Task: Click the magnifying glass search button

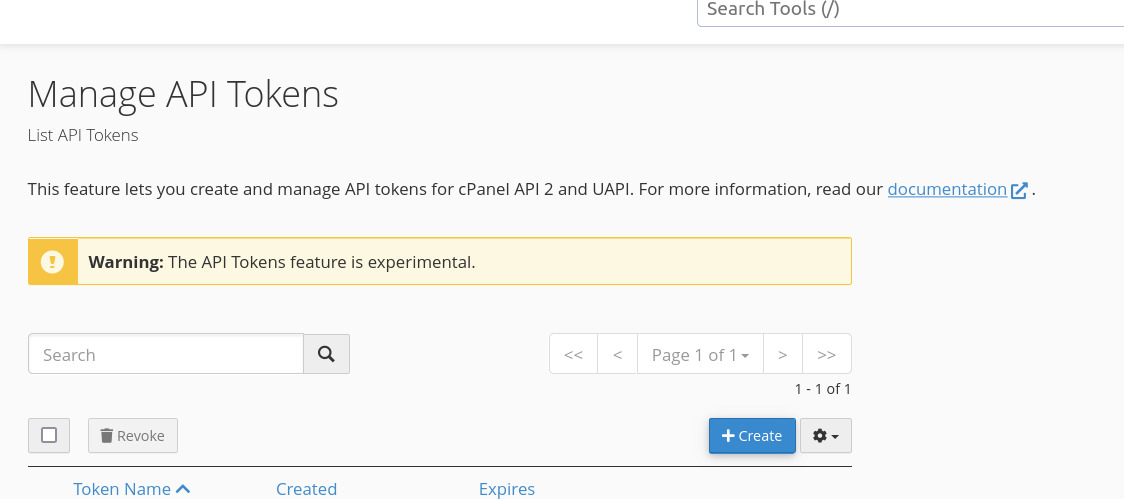Action: coord(326,354)
